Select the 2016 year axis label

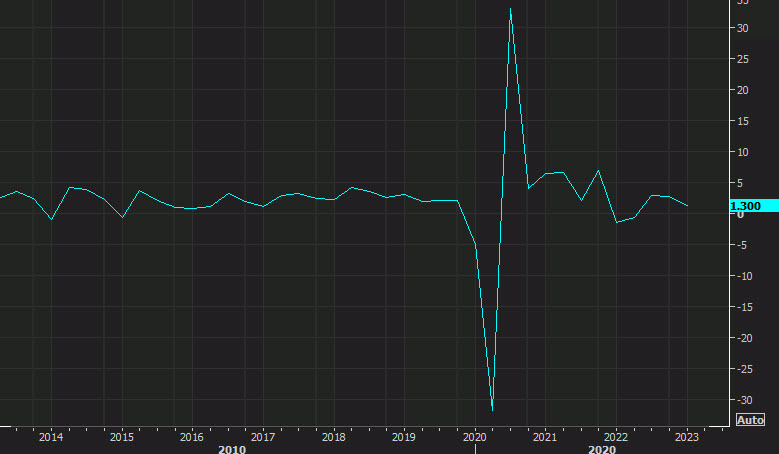(192, 437)
